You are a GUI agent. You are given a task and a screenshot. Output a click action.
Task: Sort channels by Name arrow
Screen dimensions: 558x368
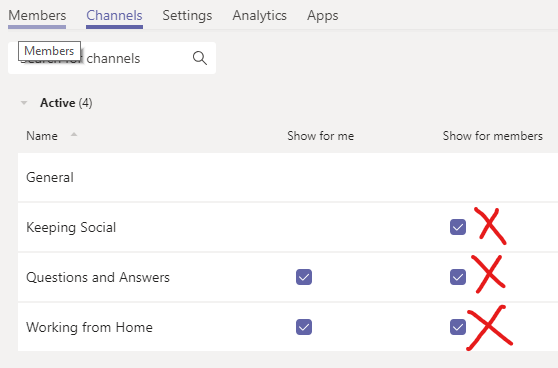coord(74,135)
